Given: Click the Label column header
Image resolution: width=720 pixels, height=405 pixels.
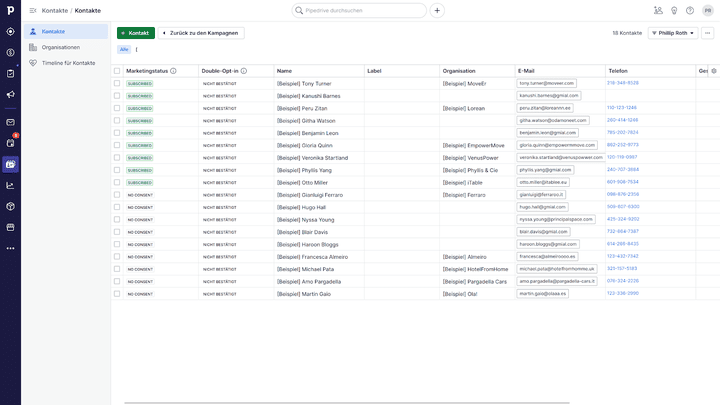Looking at the screenshot, I should (x=374, y=71).
